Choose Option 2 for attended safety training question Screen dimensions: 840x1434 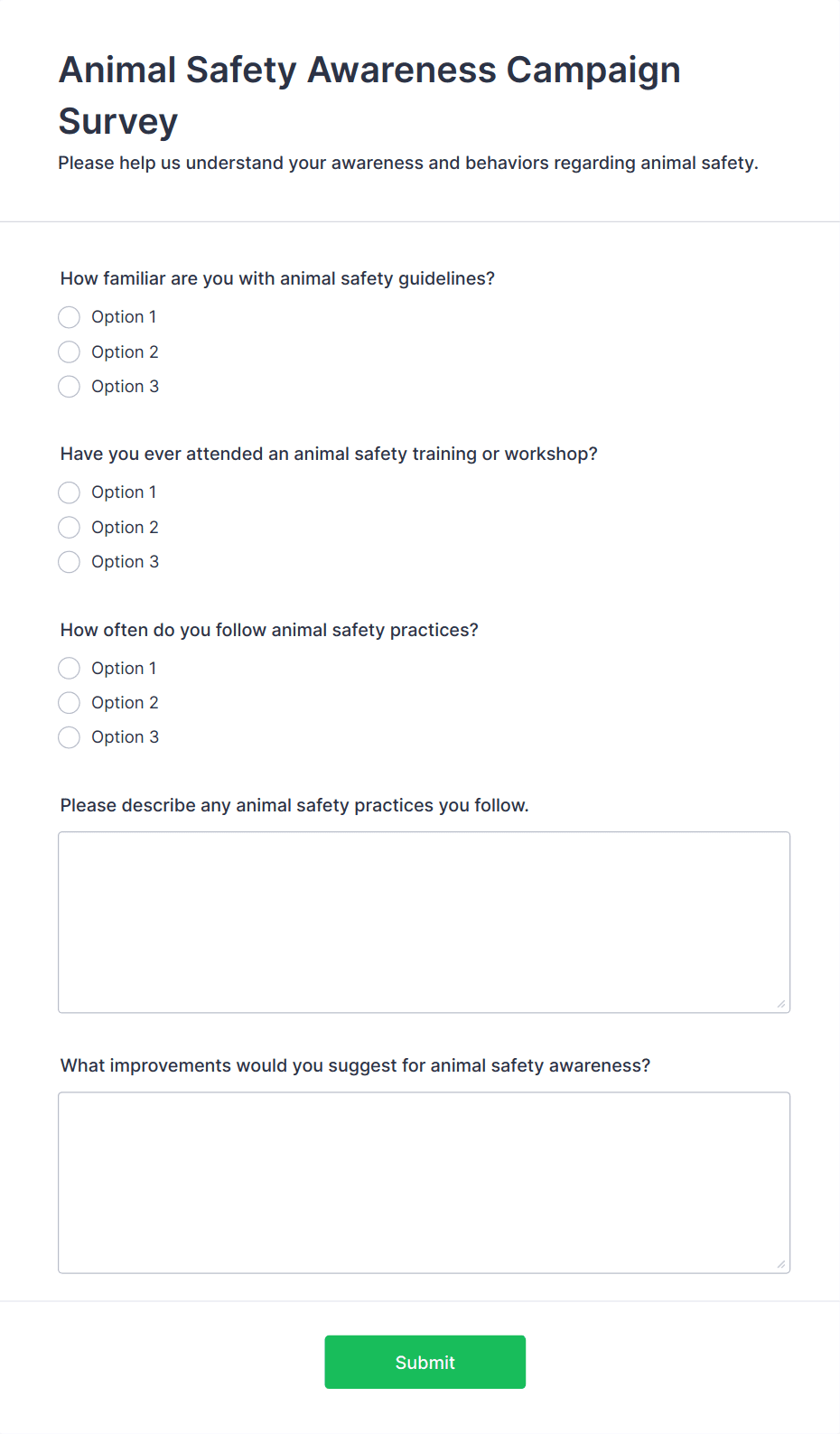[x=69, y=527]
